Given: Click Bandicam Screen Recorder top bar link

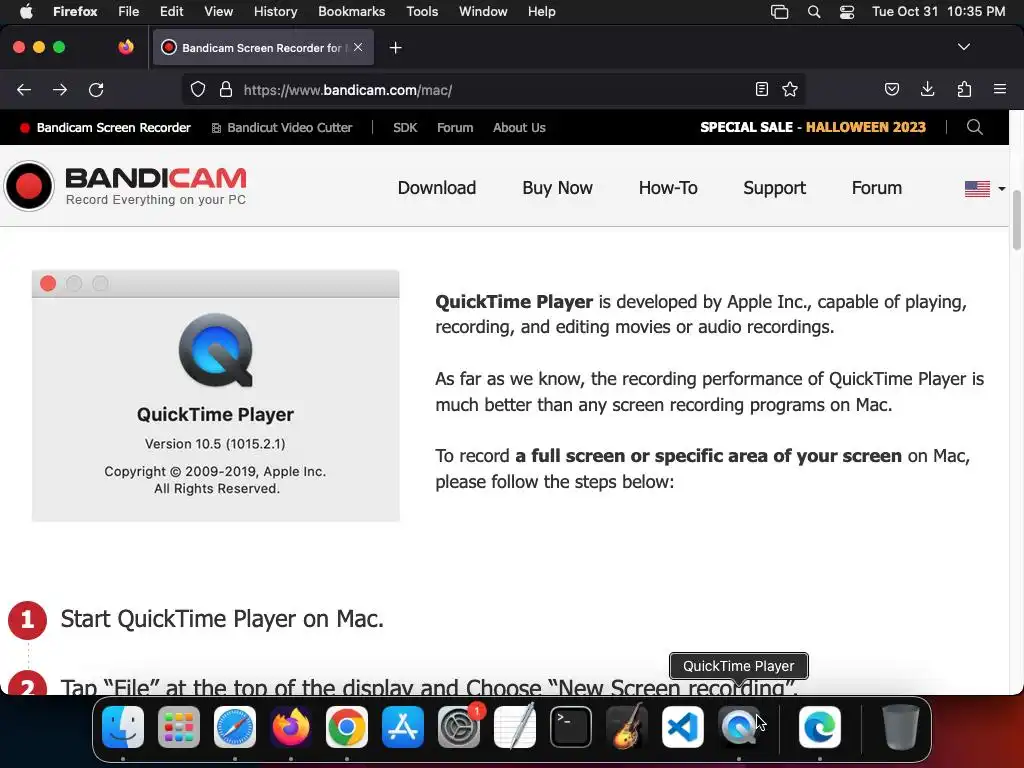Looking at the screenshot, I should [x=106, y=128].
